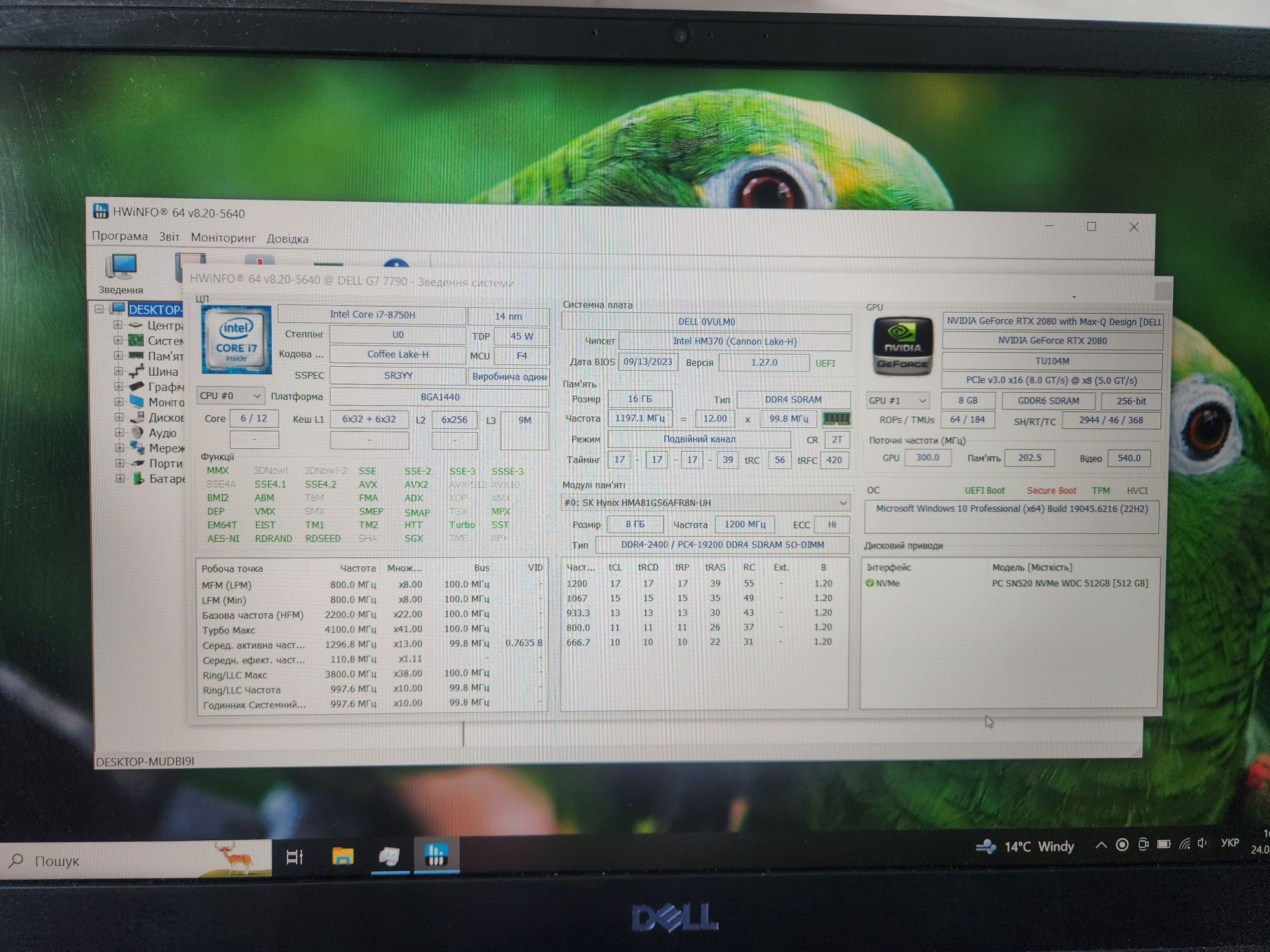Select the processor chip icon beside Центр

click(136, 325)
